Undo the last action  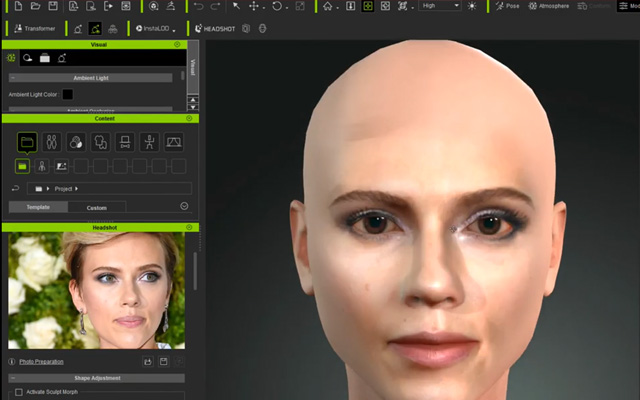coord(198,6)
